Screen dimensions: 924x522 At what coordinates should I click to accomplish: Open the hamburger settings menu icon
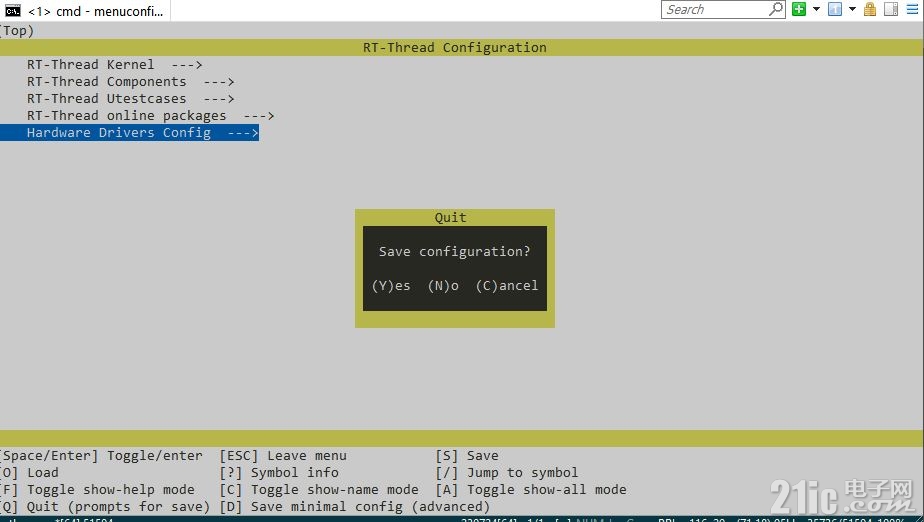click(912, 9)
